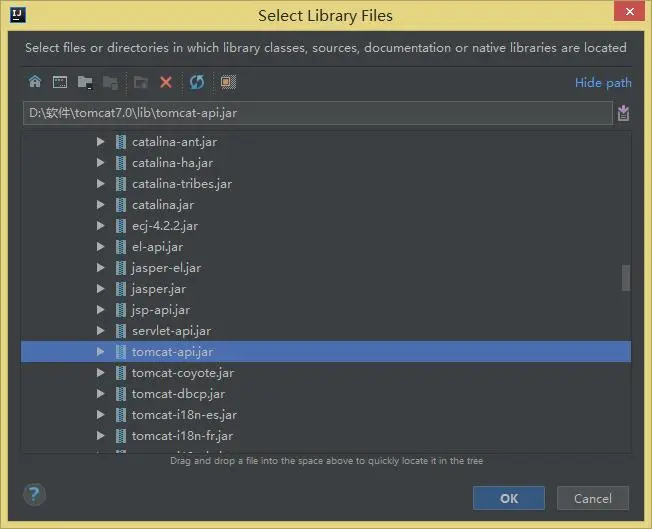Click the help question mark icon
The height and width of the screenshot is (529, 652).
click(34, 494)
